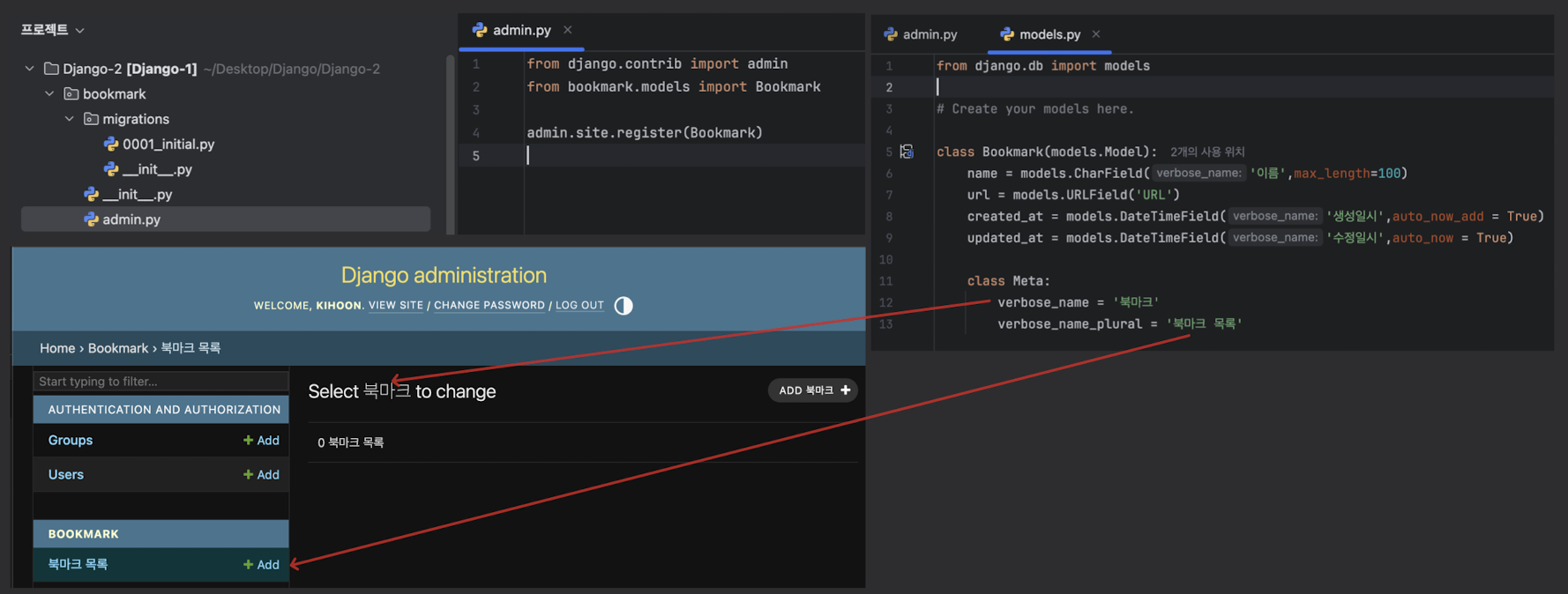The image size is (1568, 594).
Task: Click the migrations folder icon
Action: point(91,119)
